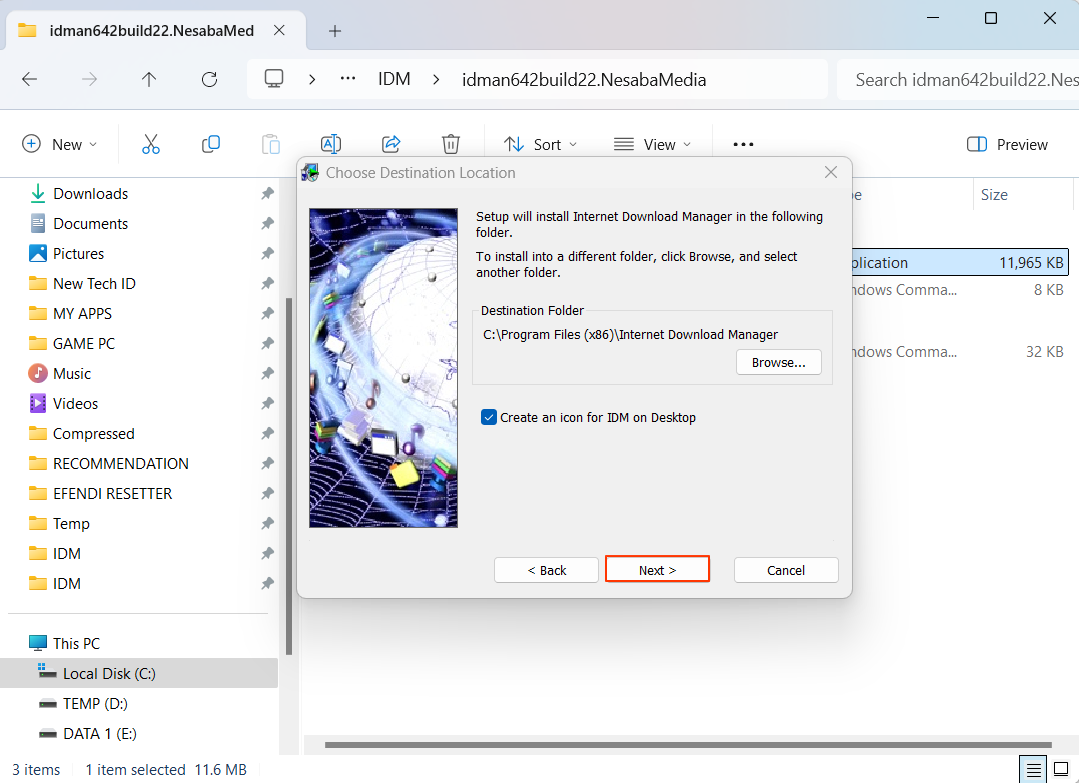Switch to Details view in status bar
The image size is (1079, 783).
coord(1033,769)
